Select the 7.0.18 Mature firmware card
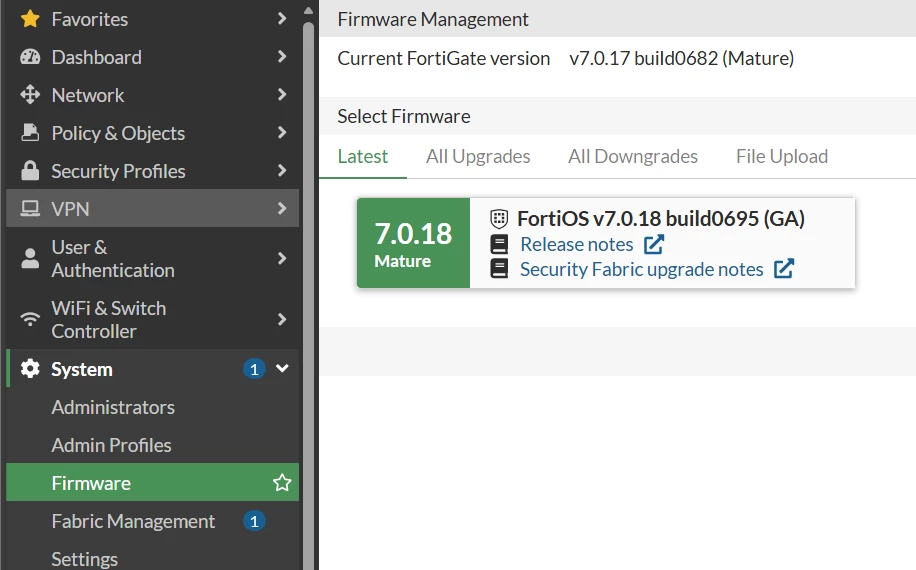Screen dimensions: 916x570 click(x=606, y=243)
